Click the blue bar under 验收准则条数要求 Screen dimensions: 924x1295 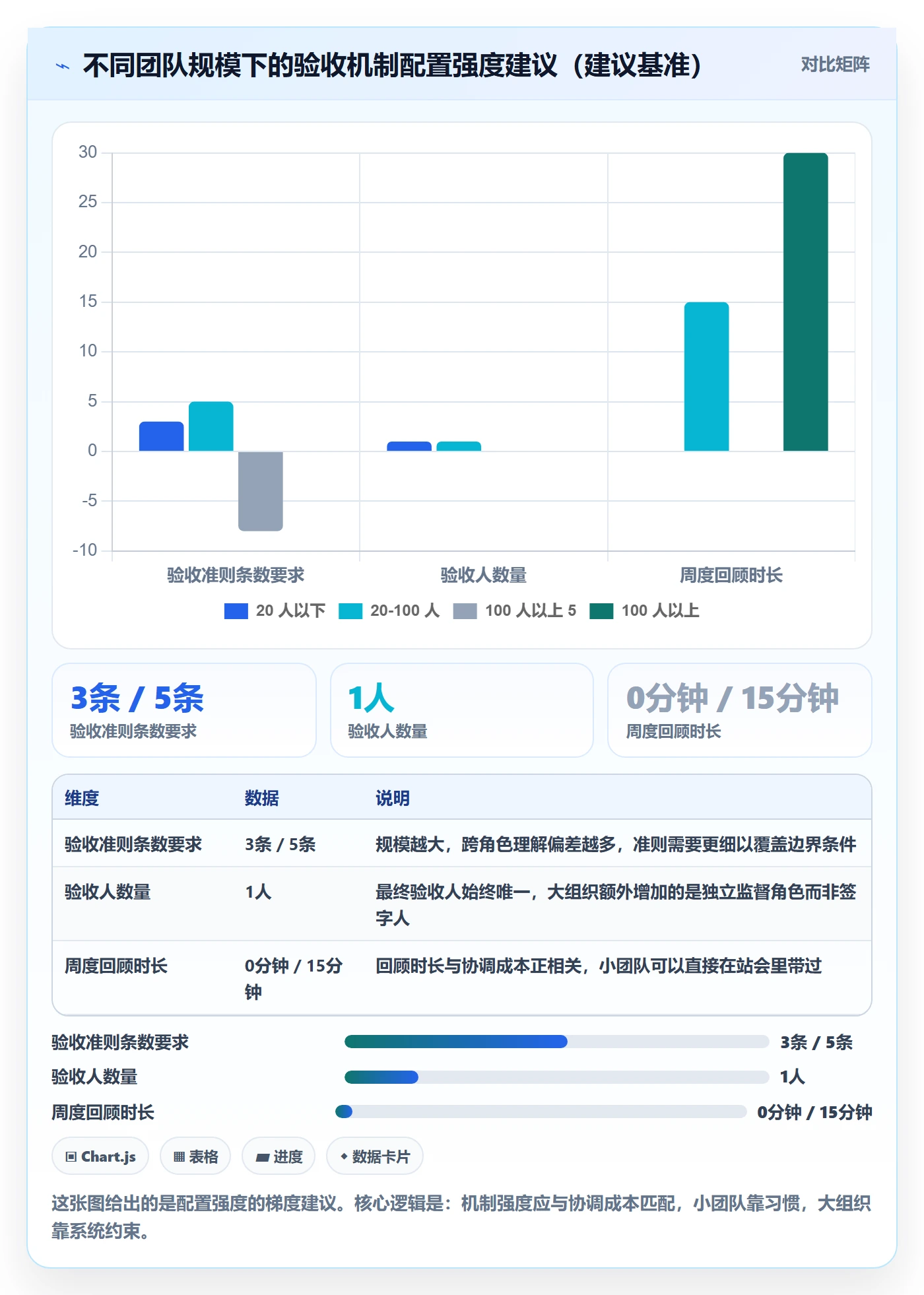(x=162, y=436)
